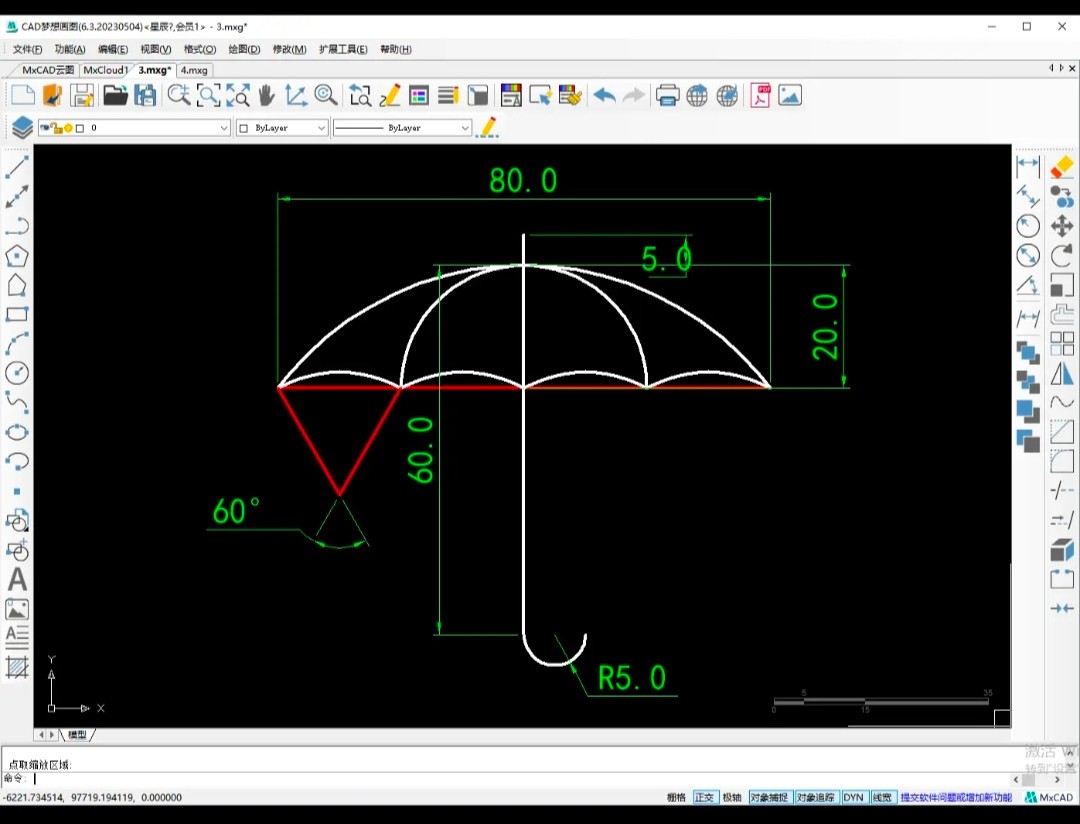Expand the layer 0 dropdown

tap(224, 128)
